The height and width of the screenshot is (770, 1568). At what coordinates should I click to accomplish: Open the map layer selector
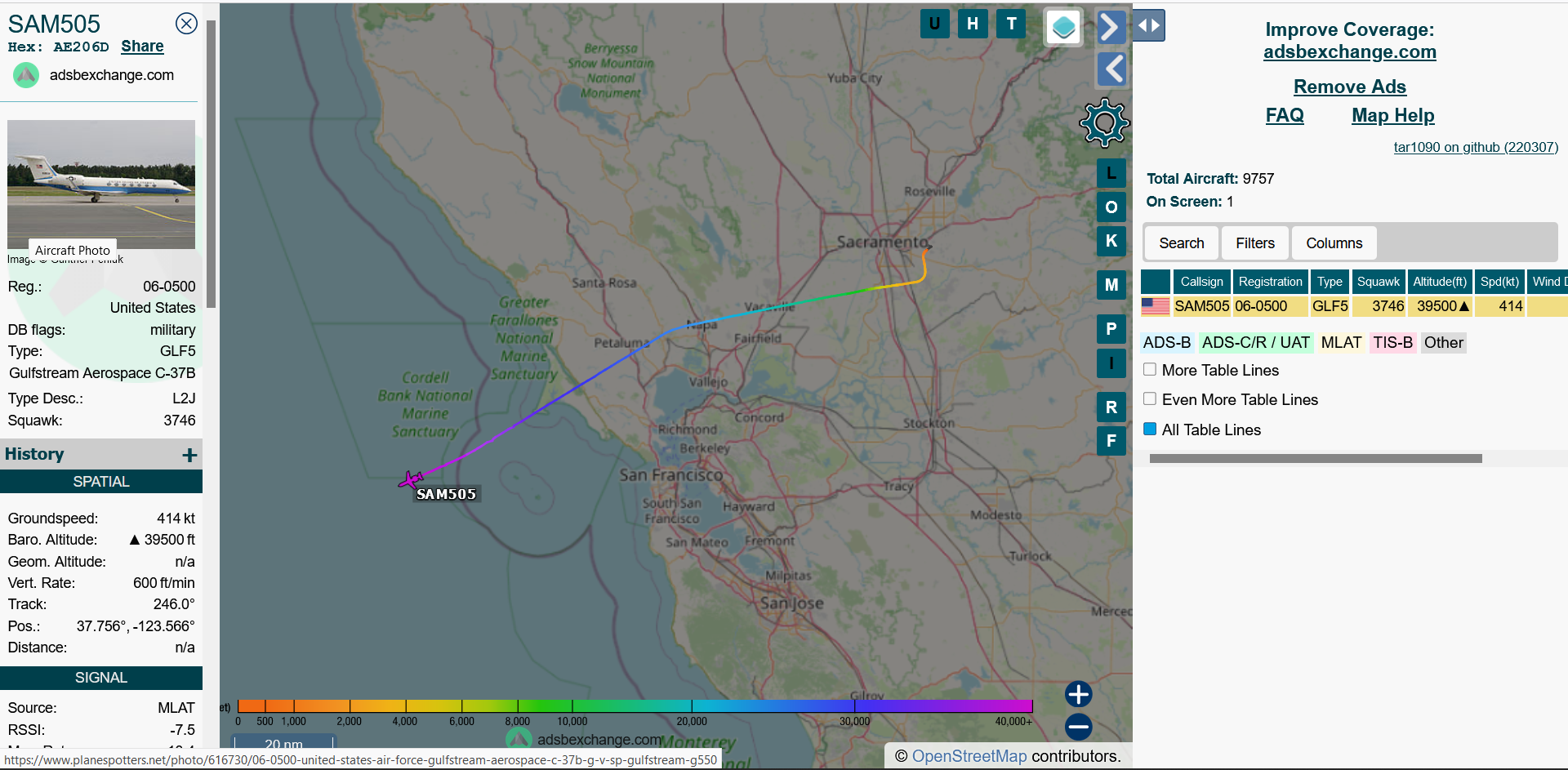(x=1063, y=27)
